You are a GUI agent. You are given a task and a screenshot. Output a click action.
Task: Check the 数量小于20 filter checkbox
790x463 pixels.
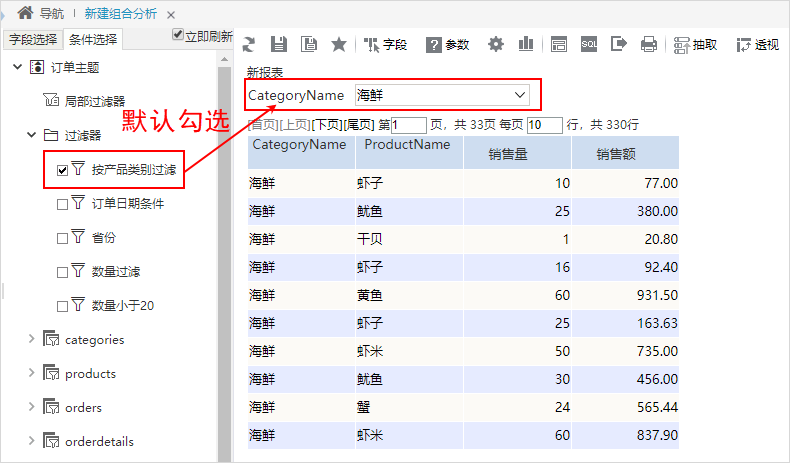coord(62,306)
